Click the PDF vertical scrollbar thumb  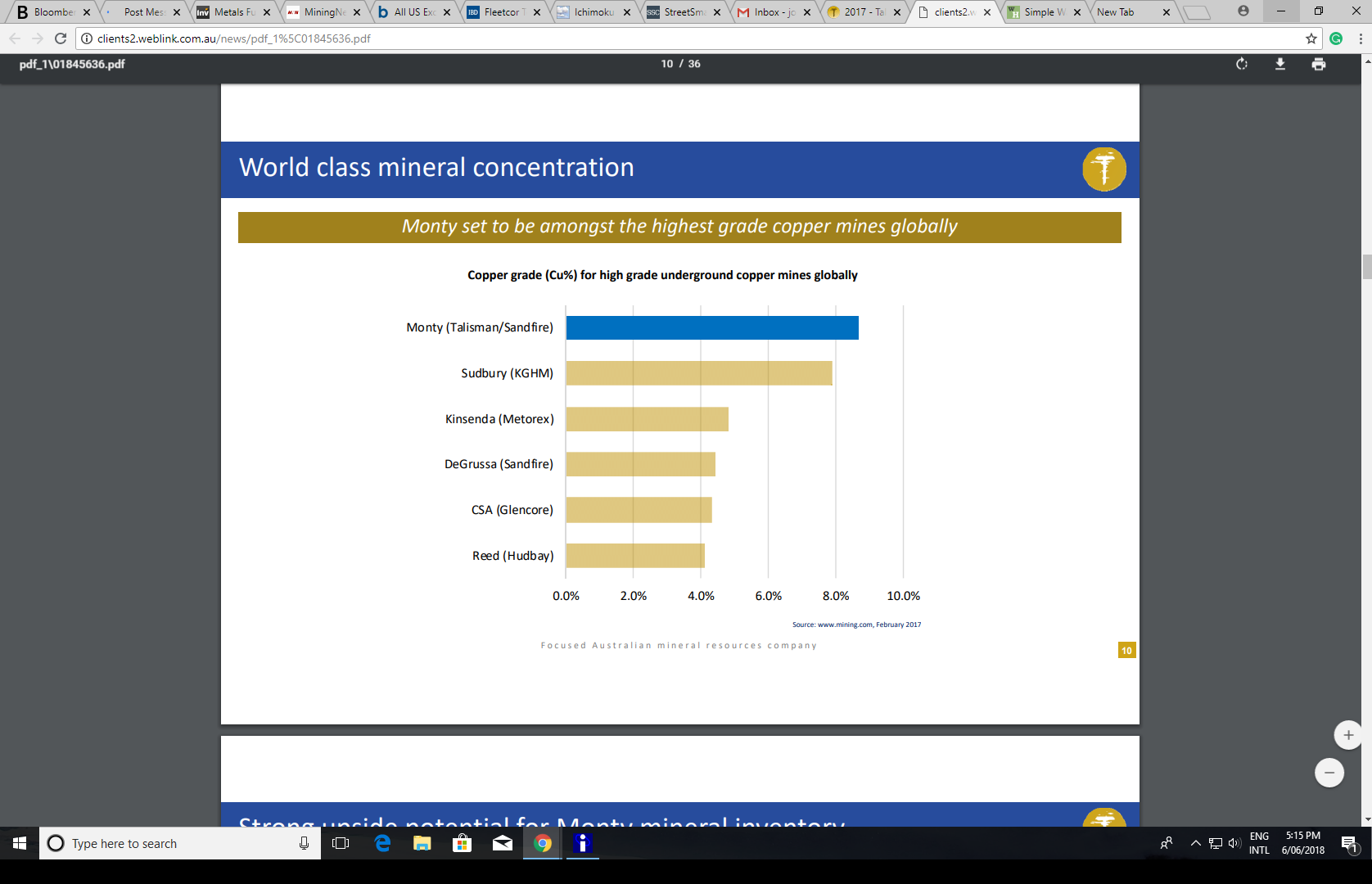(x=1366, y=267)
